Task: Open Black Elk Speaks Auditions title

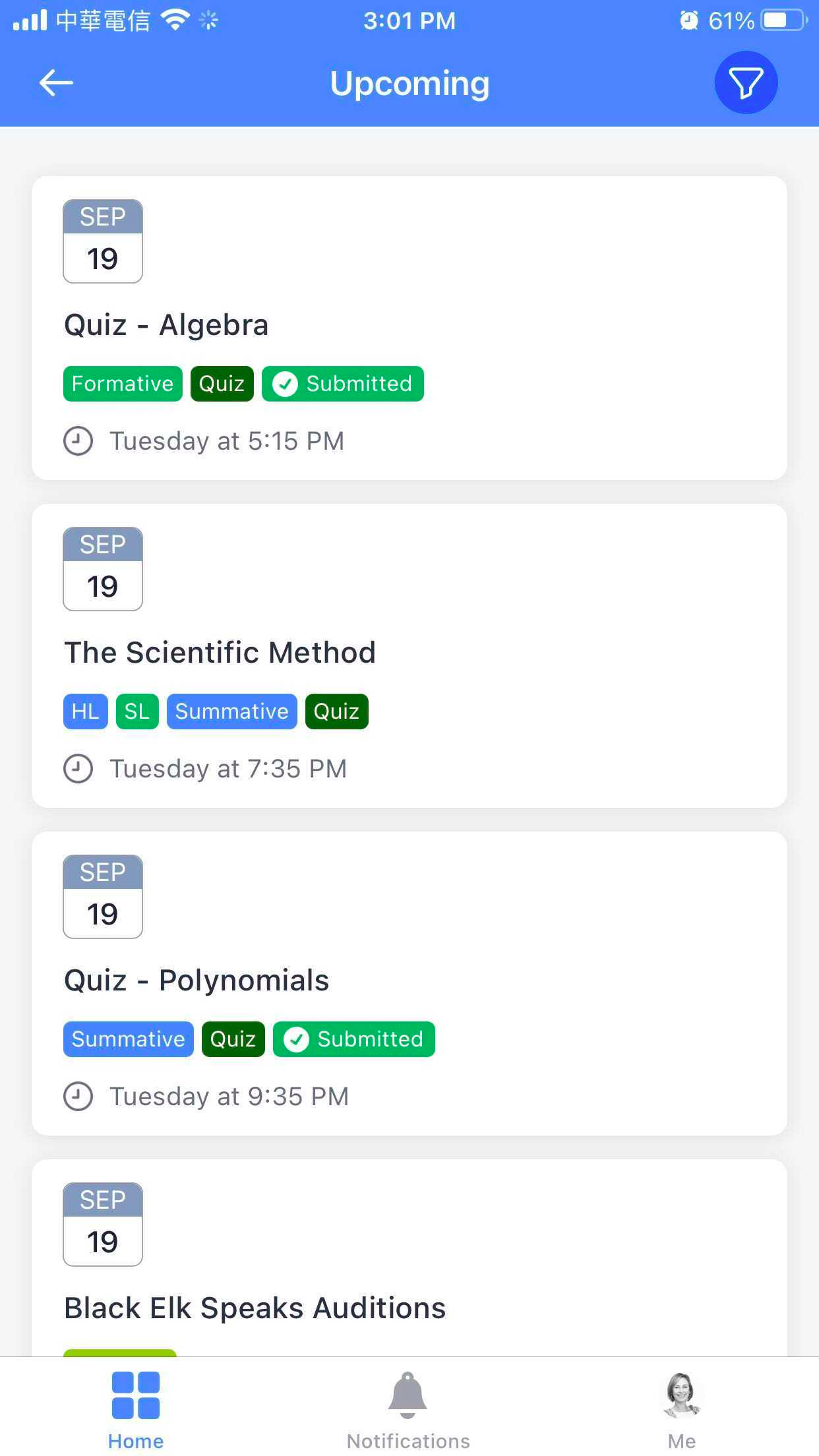Action: coord(255,1308)
